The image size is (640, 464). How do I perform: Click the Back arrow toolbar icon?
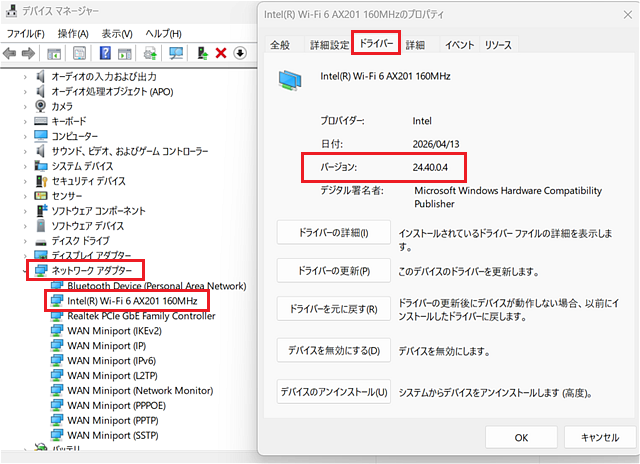[10, 53]
